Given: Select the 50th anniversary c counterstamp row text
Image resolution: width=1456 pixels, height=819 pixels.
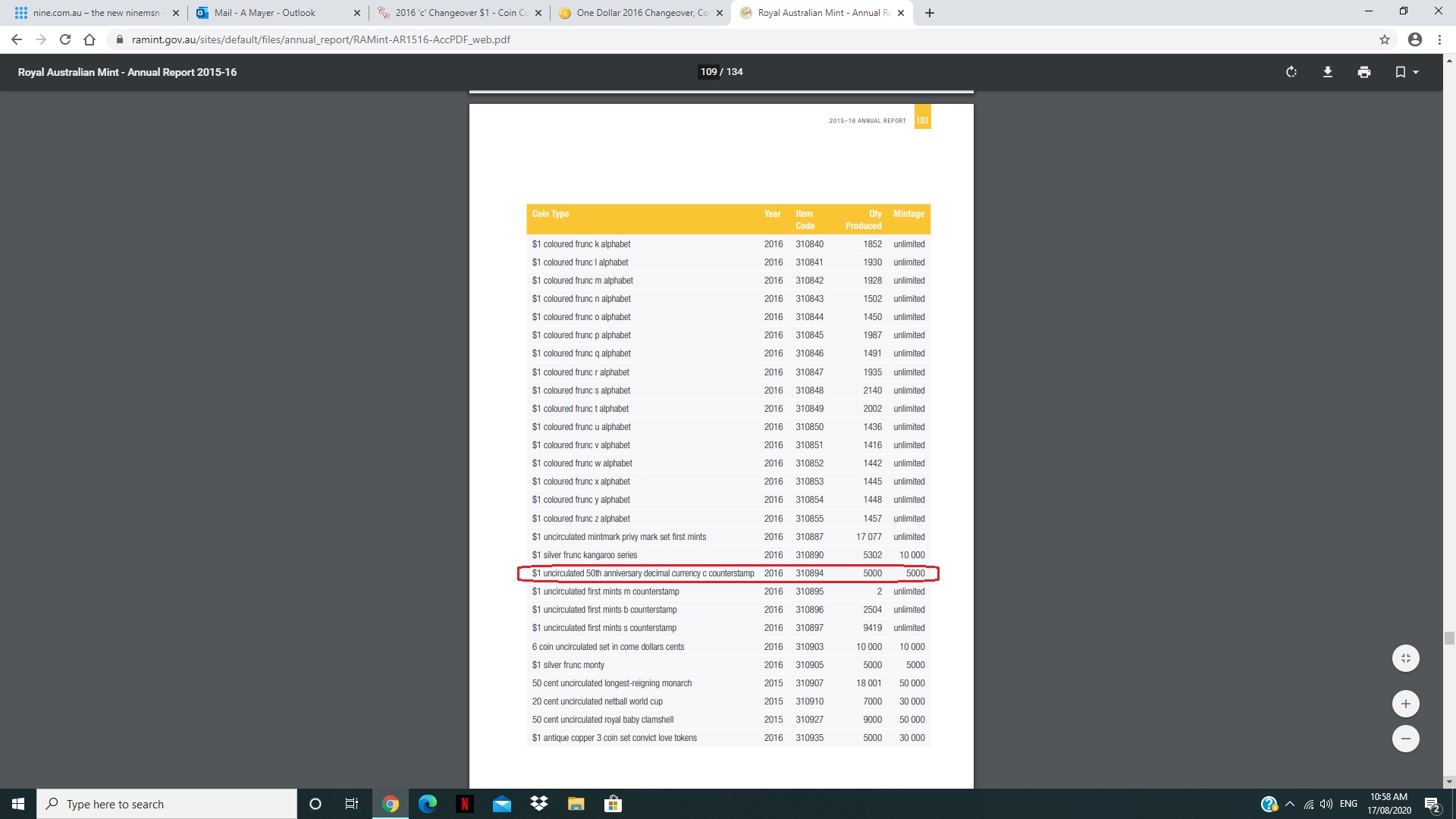Looking at the screenshot, I should pyautogui.click(x=643, y=573).
